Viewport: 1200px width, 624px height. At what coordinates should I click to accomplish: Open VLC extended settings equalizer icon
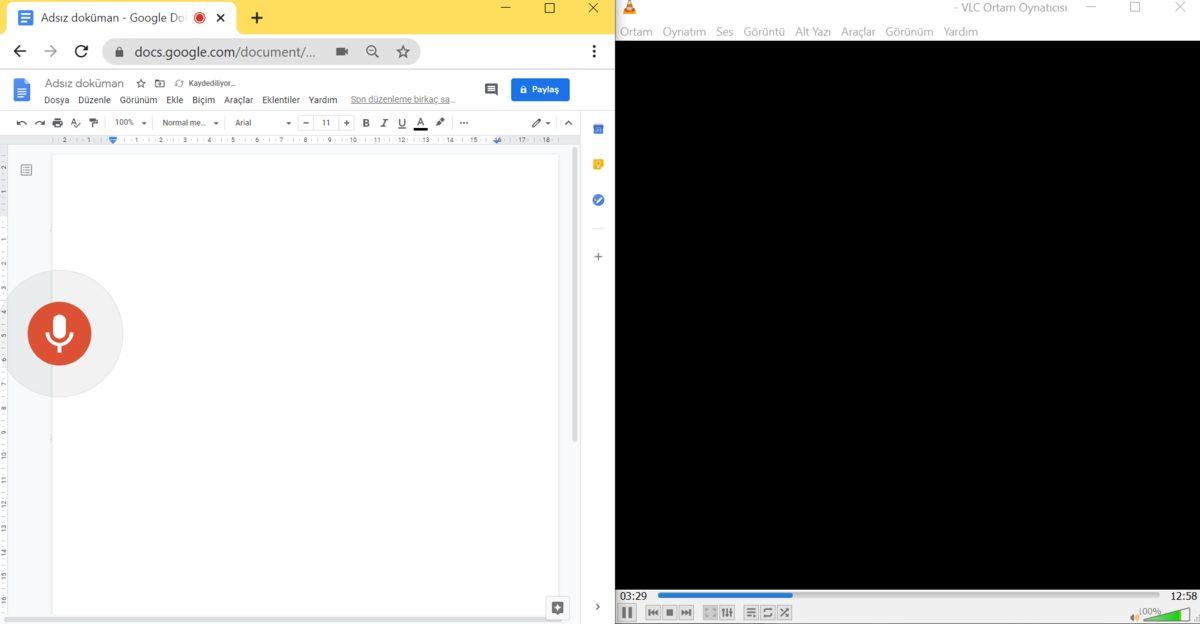click(x=727, y=612)
